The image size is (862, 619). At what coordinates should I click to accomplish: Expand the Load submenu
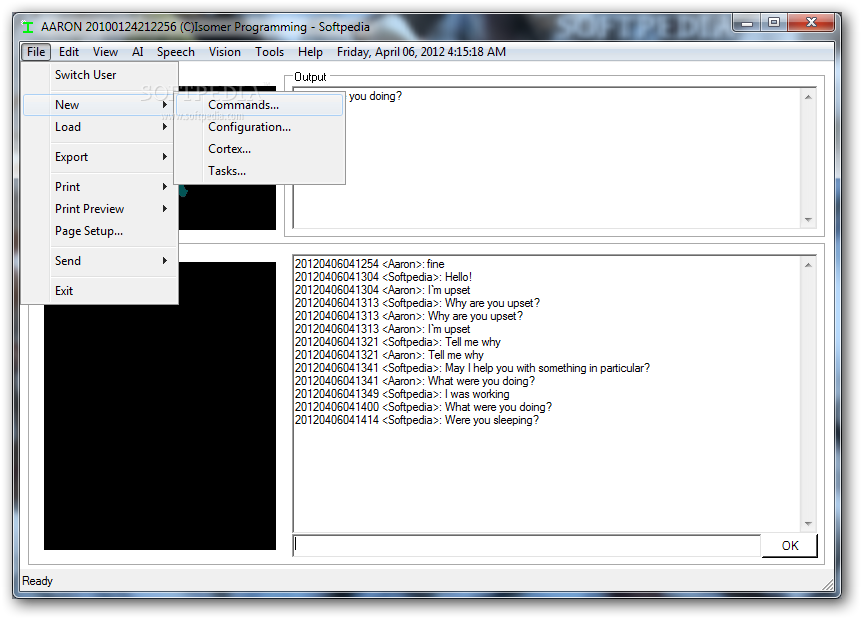tap(100, 127)
